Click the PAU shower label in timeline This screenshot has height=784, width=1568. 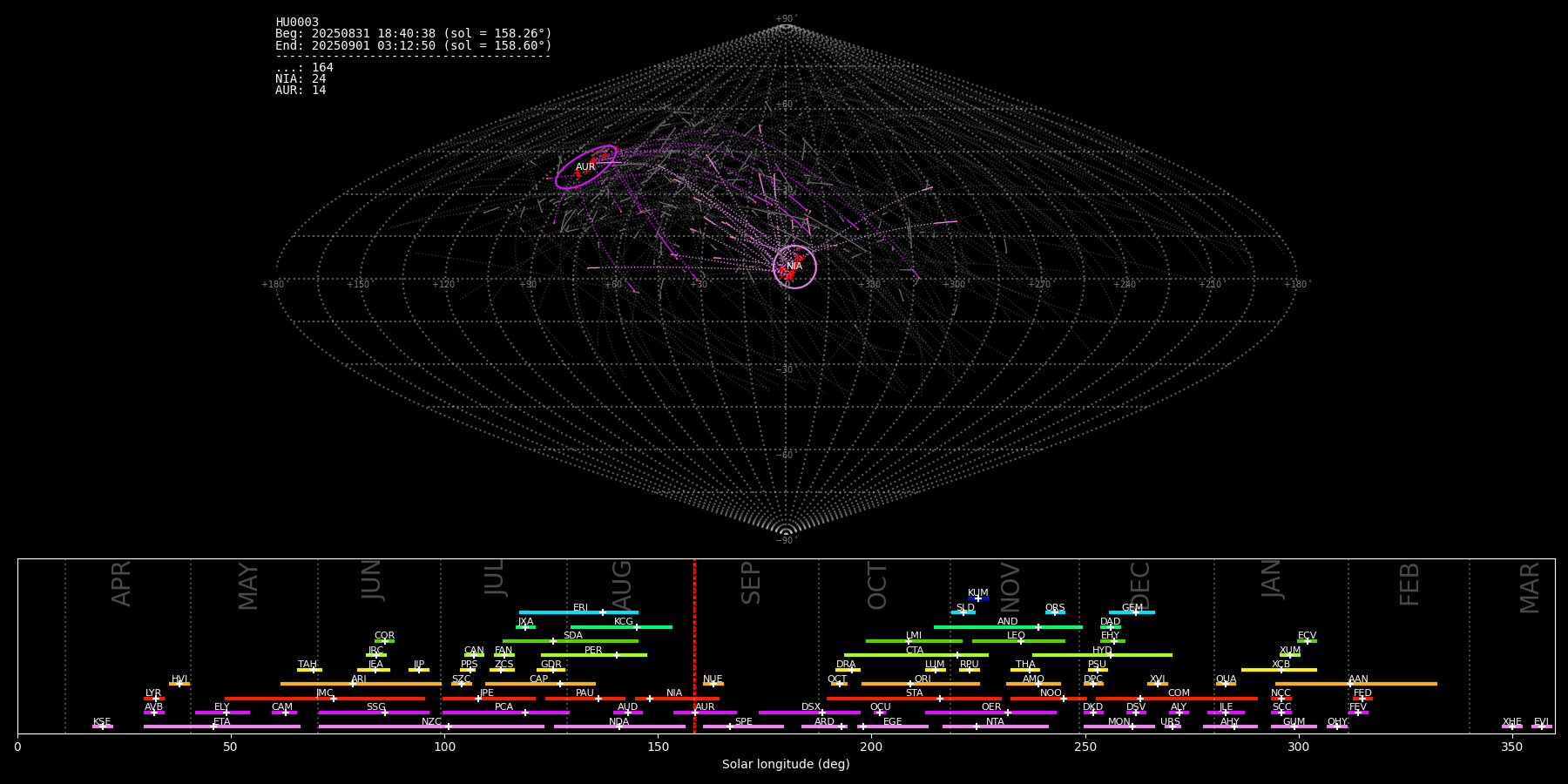(585, 693)
